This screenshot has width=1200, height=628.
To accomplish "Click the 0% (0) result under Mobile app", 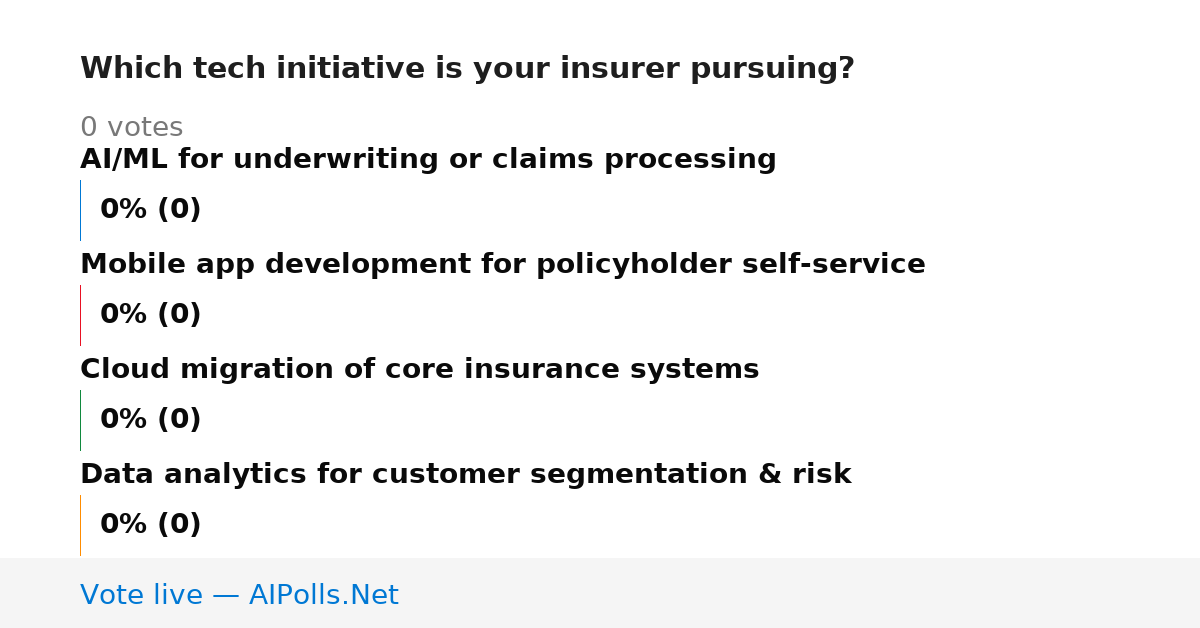I will 151,315.
